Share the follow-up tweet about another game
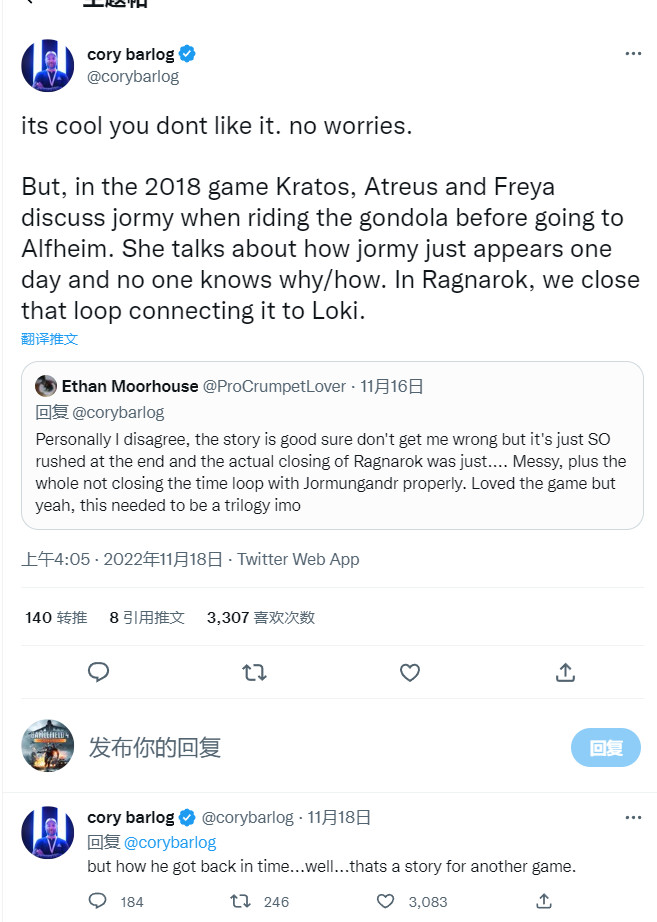Screen dimensions: 657x922 click(543, 901)
